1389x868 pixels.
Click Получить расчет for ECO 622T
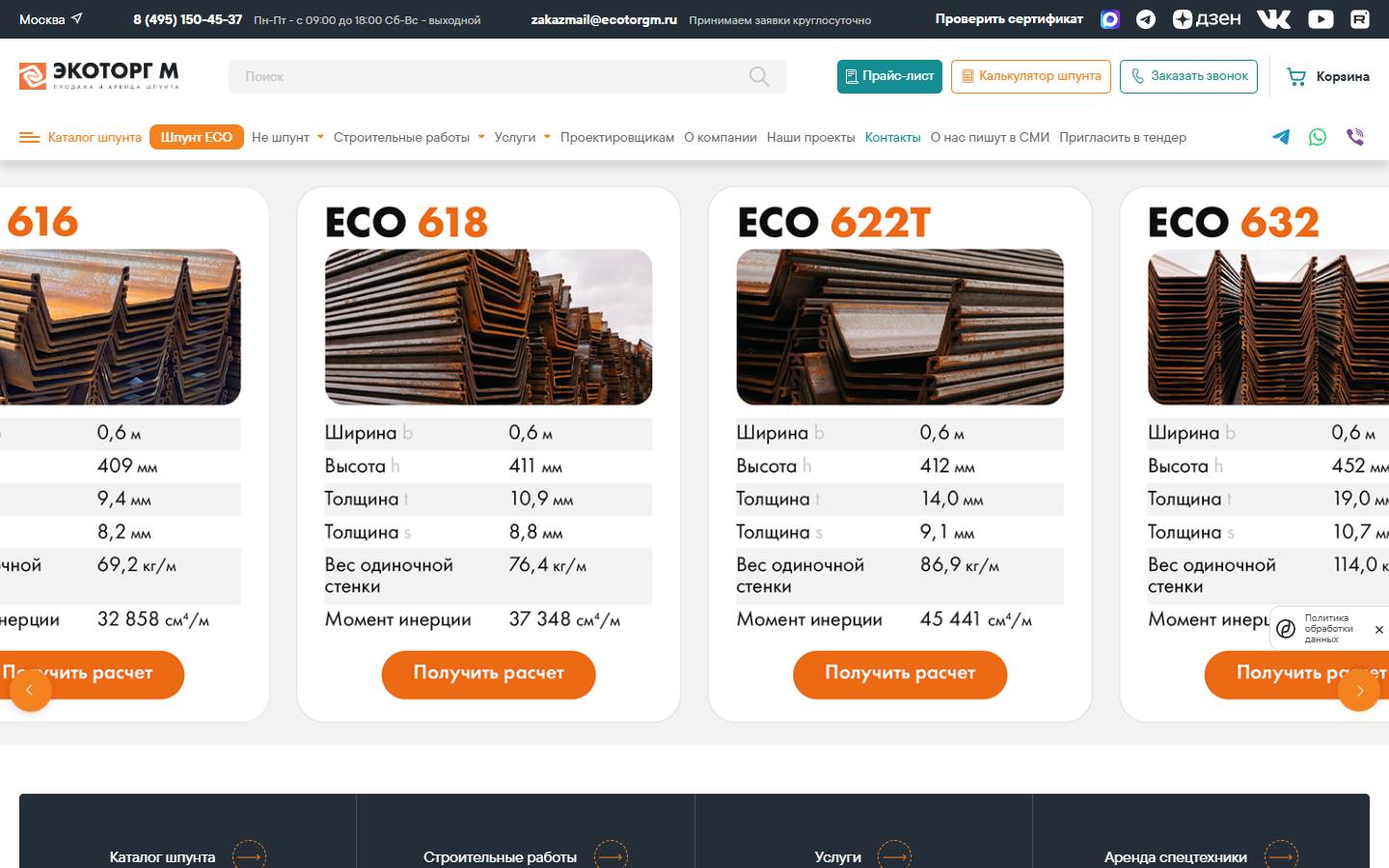click(900, 673)
